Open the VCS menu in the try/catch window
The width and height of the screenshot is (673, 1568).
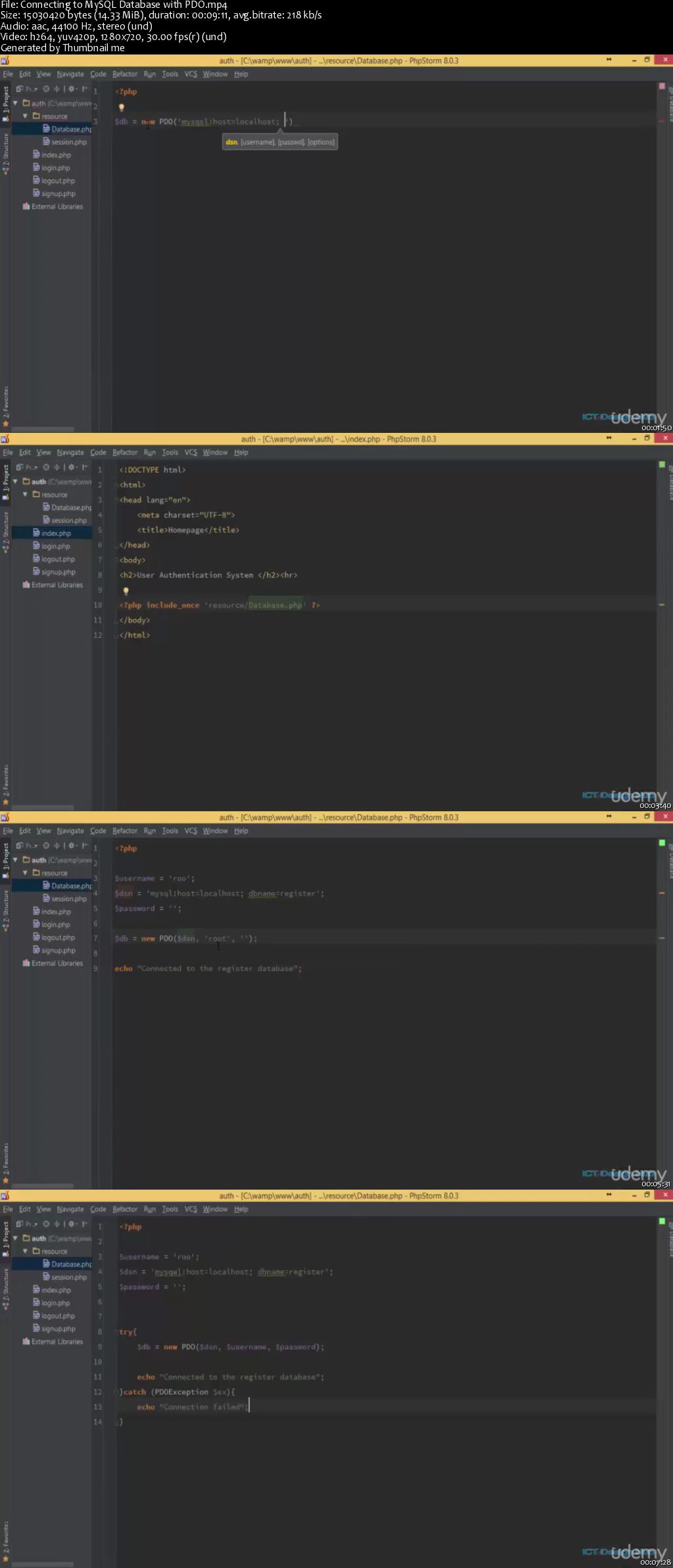coord(191,1209)
